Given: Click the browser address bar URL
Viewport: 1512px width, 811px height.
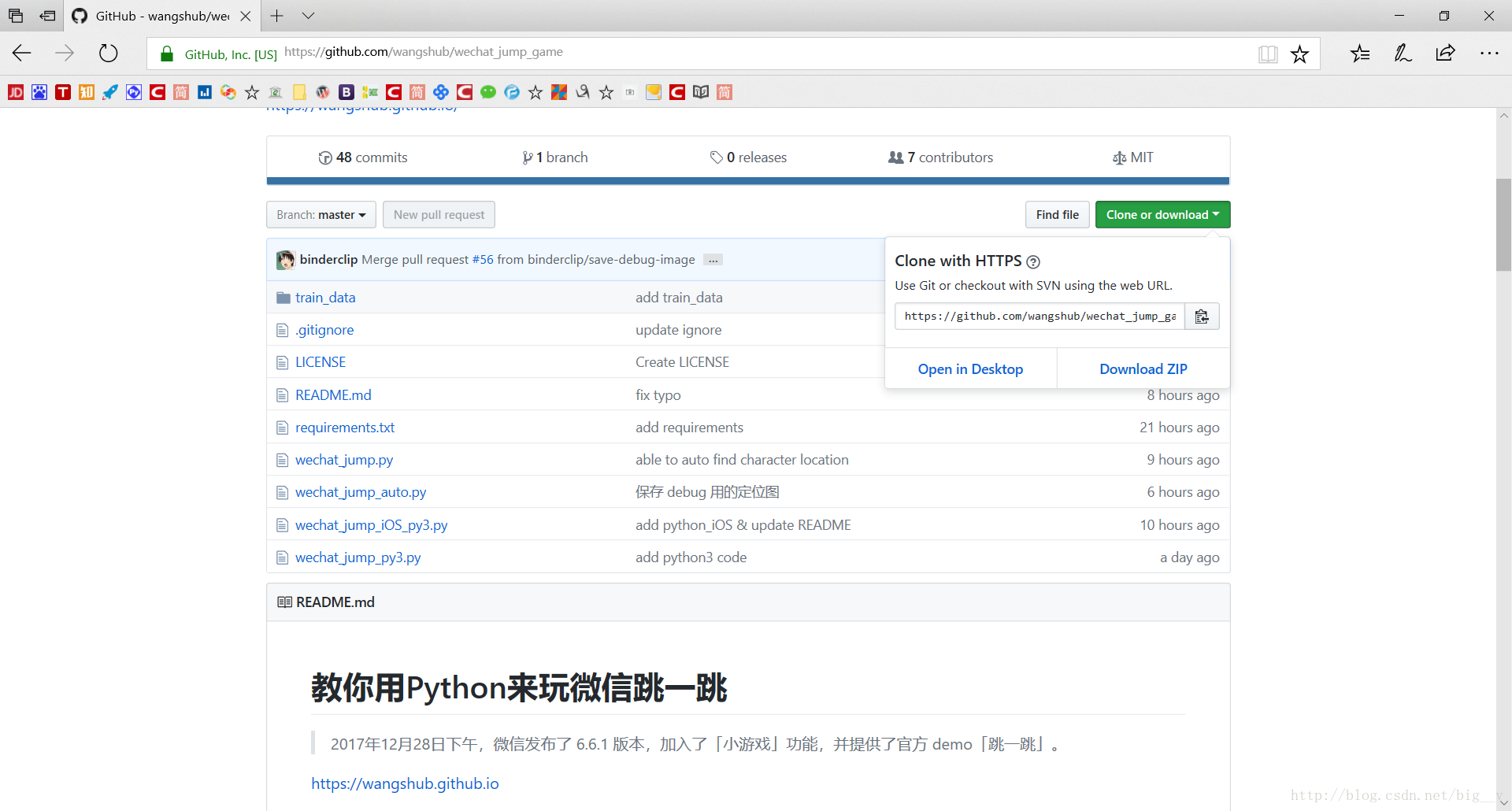Looking at the screenshot, I should click(424, 52).
